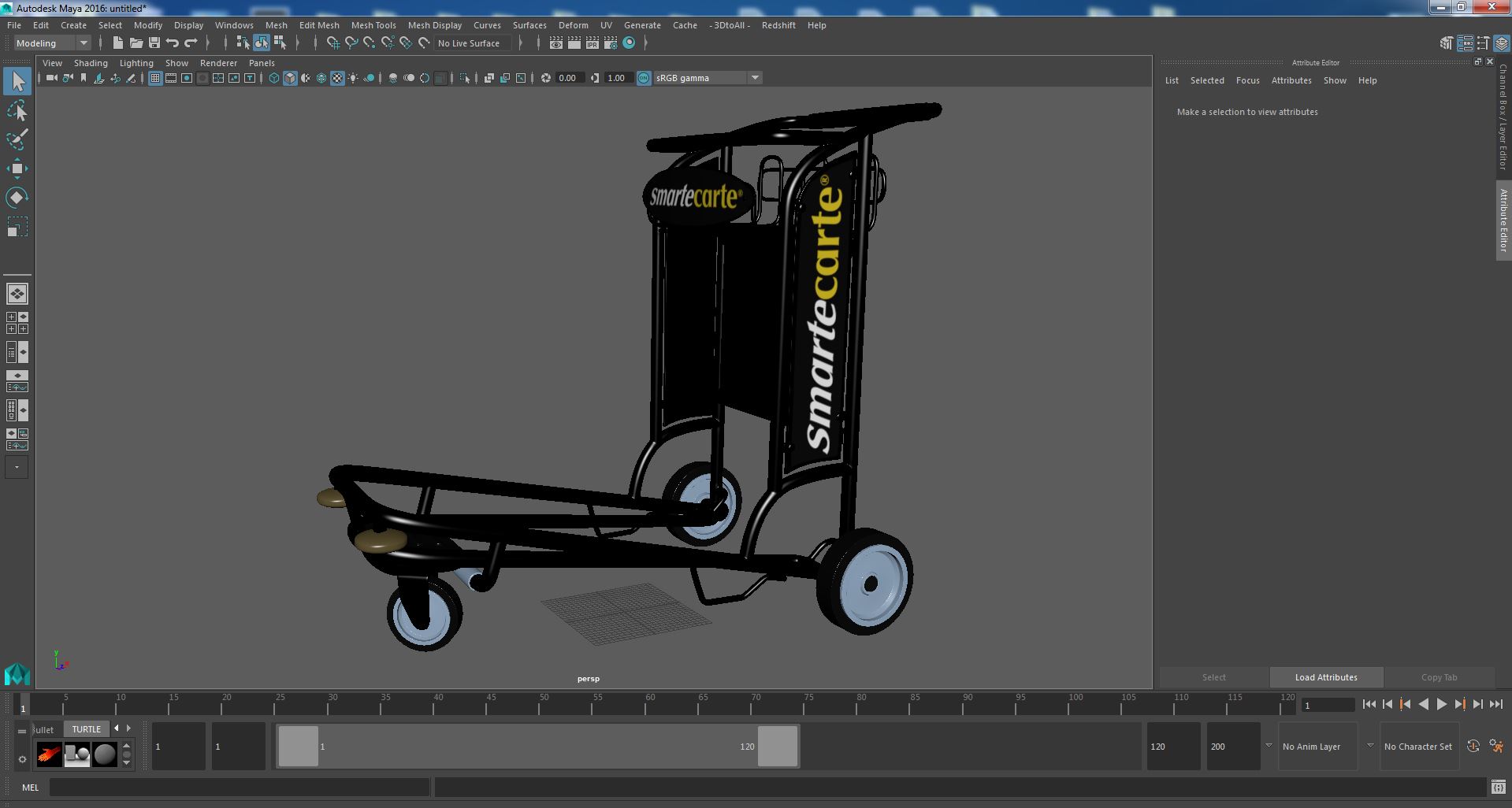Expand the collapsed section after No Live Surface

coord(521,43)
